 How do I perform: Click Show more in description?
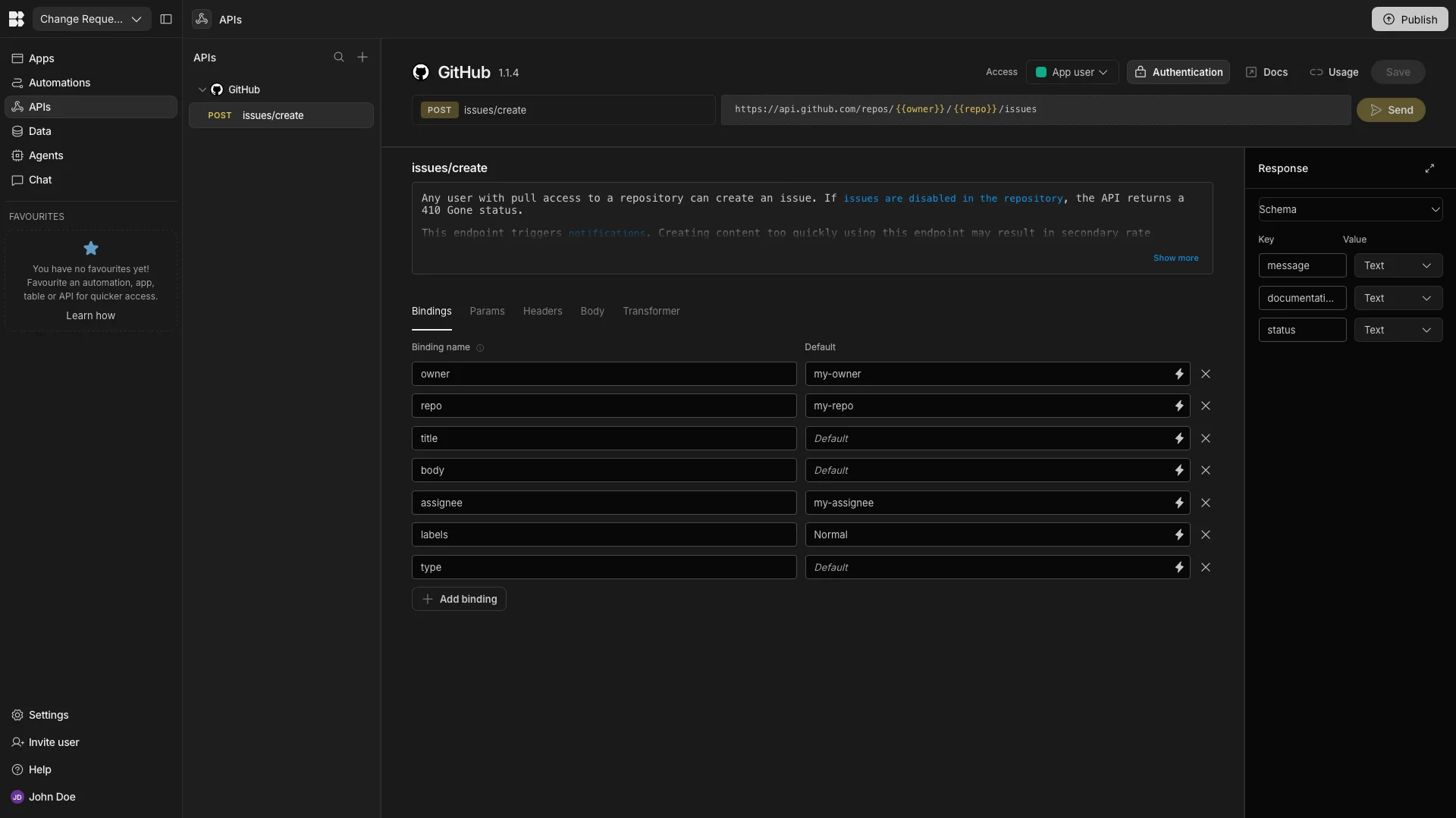click(x=1176, y=258)
